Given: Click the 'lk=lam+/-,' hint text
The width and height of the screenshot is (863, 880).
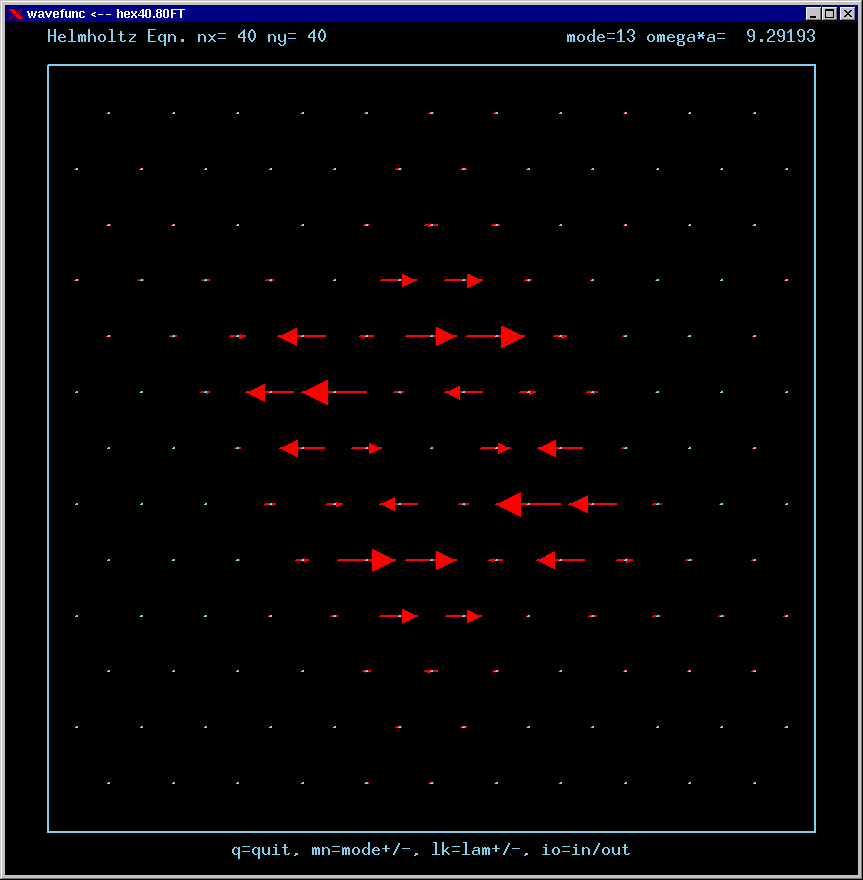Looking at the screenshot, I should (480, 850).
